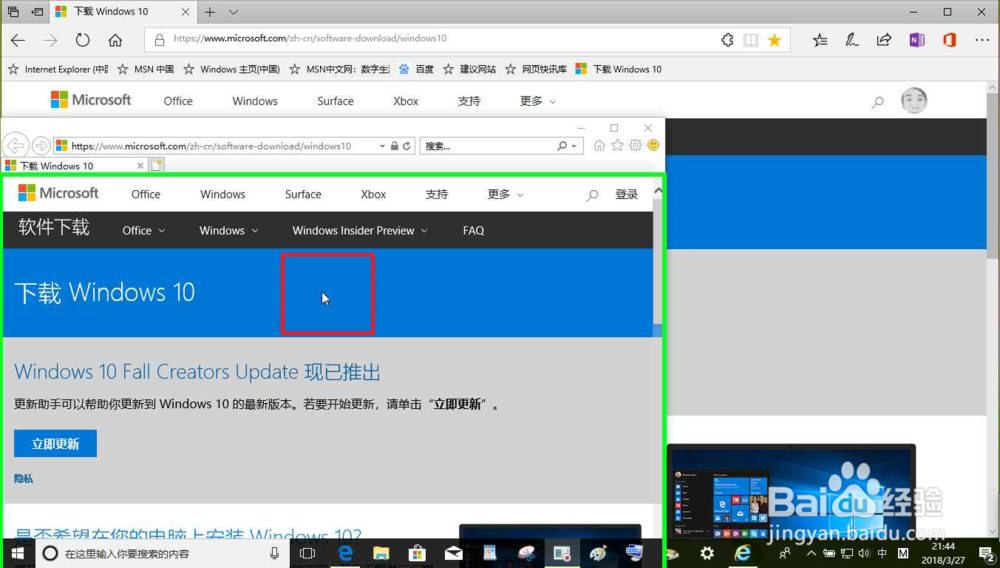
Task: Click search magnifier on IE Microsoft page
Action: [x=592, y=194]
